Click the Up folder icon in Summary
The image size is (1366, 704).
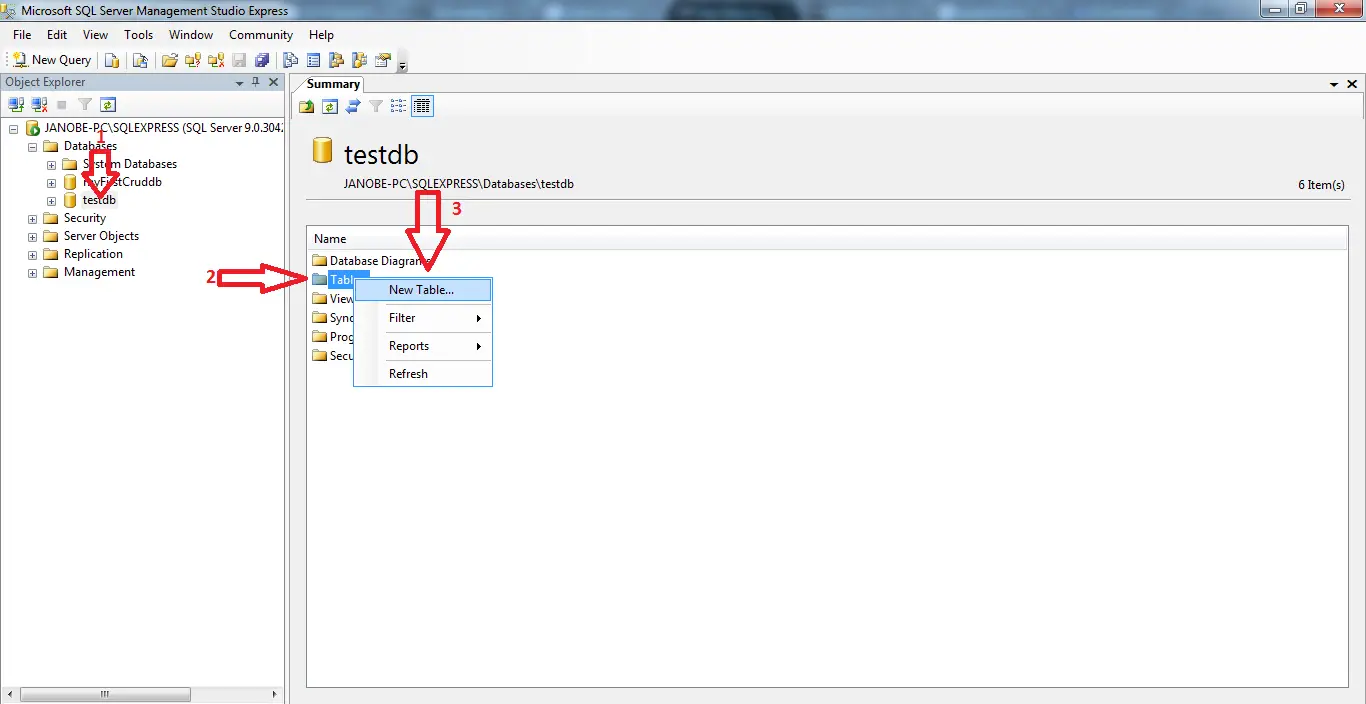click(x=307, y=106)
